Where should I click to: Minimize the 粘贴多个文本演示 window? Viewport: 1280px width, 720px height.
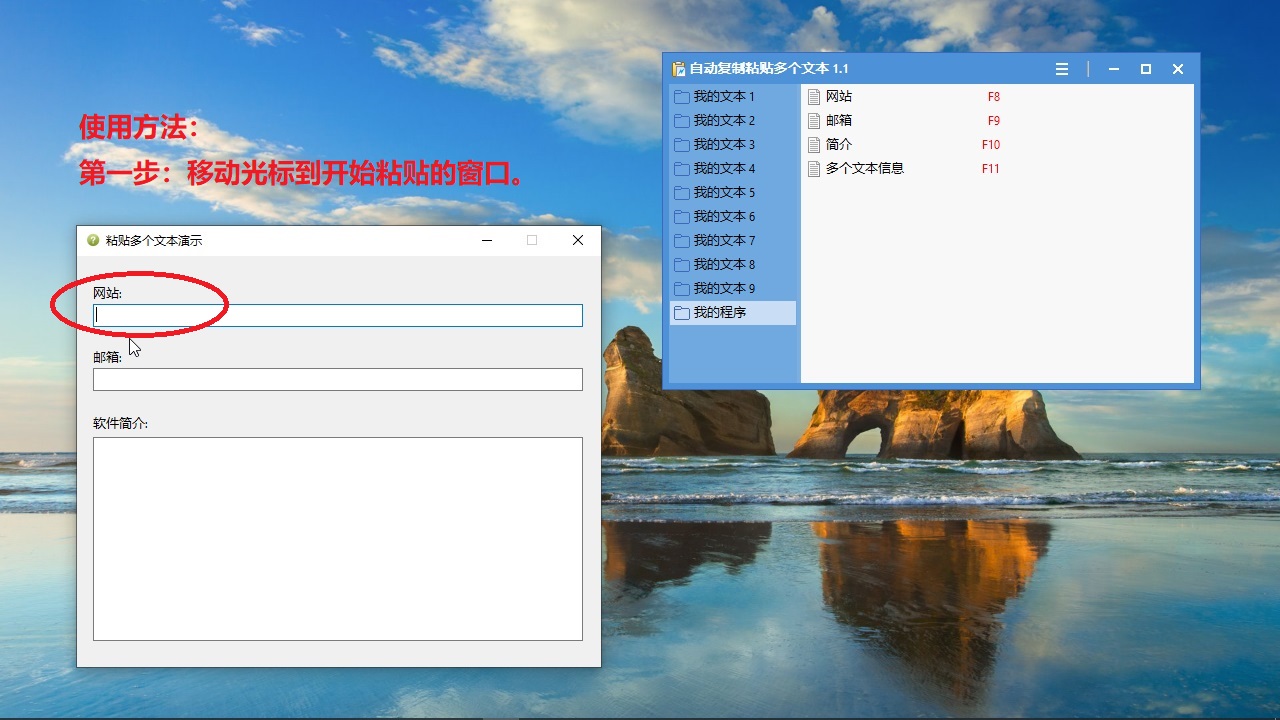(x=487, y=240)
